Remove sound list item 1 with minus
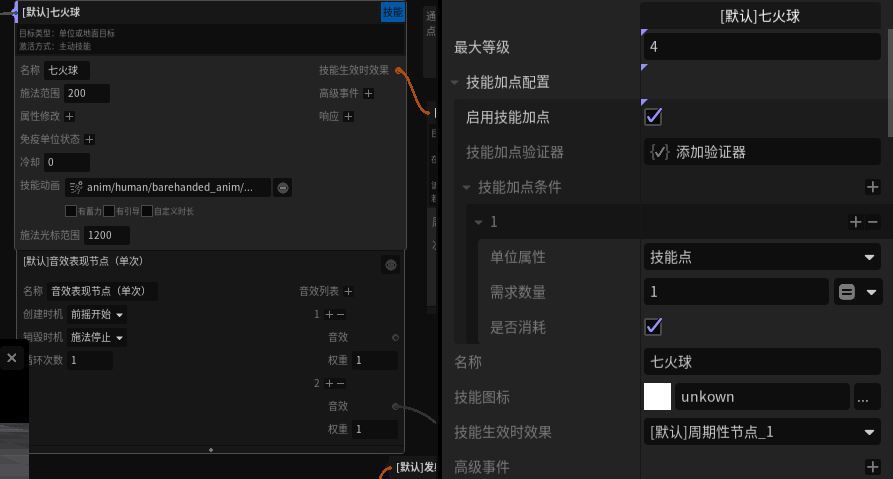893x479 pixels. (341, 314)
